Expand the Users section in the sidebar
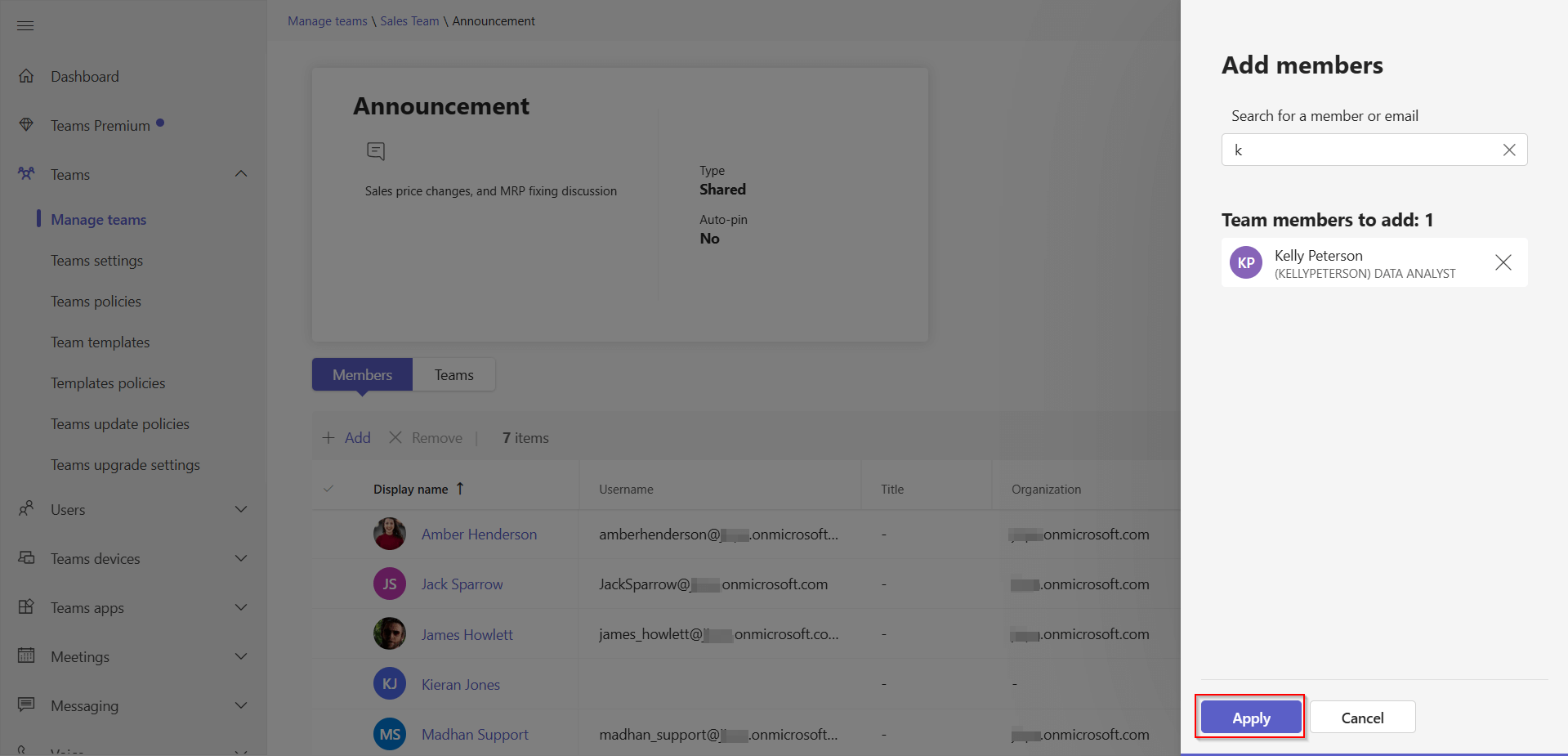Screen dimensions: 1568x756 pyautogui.click(x=241, y=508)
